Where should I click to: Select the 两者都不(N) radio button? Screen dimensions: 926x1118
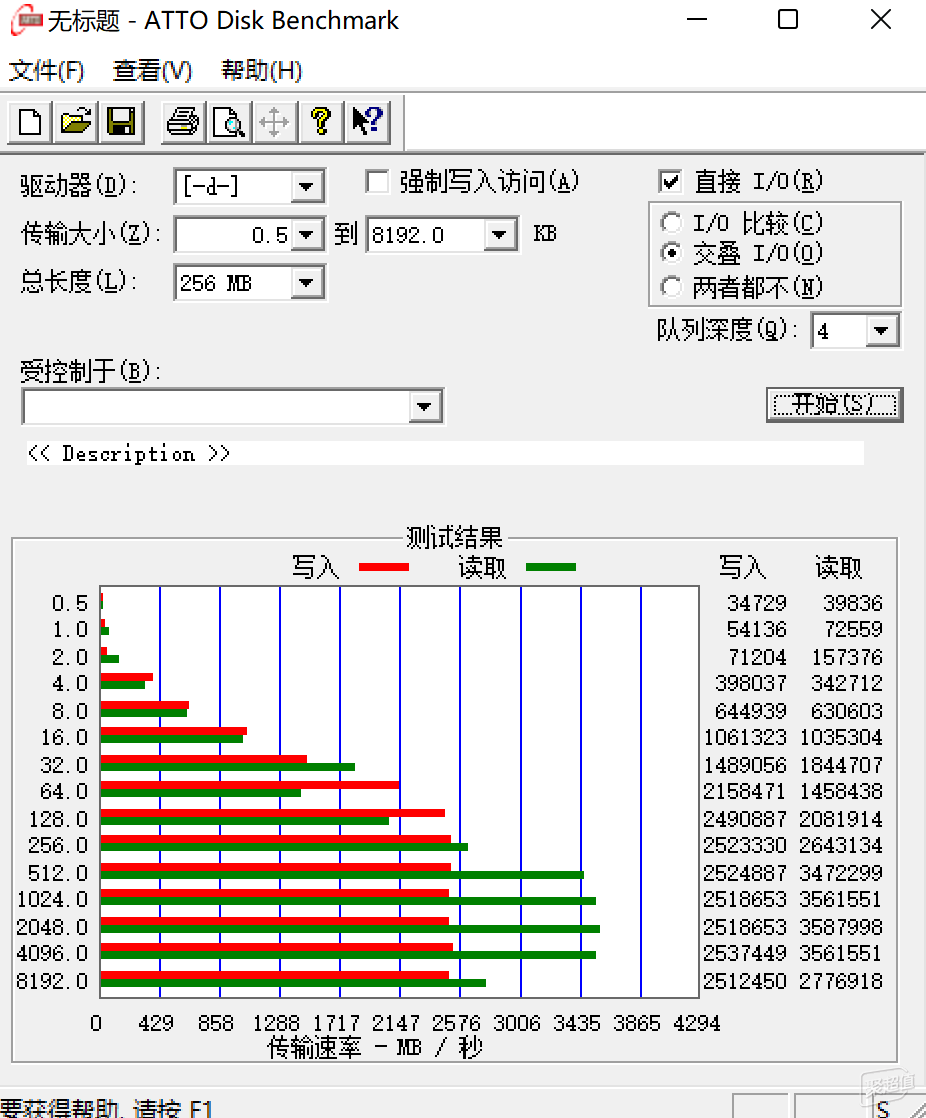(671, 287)
